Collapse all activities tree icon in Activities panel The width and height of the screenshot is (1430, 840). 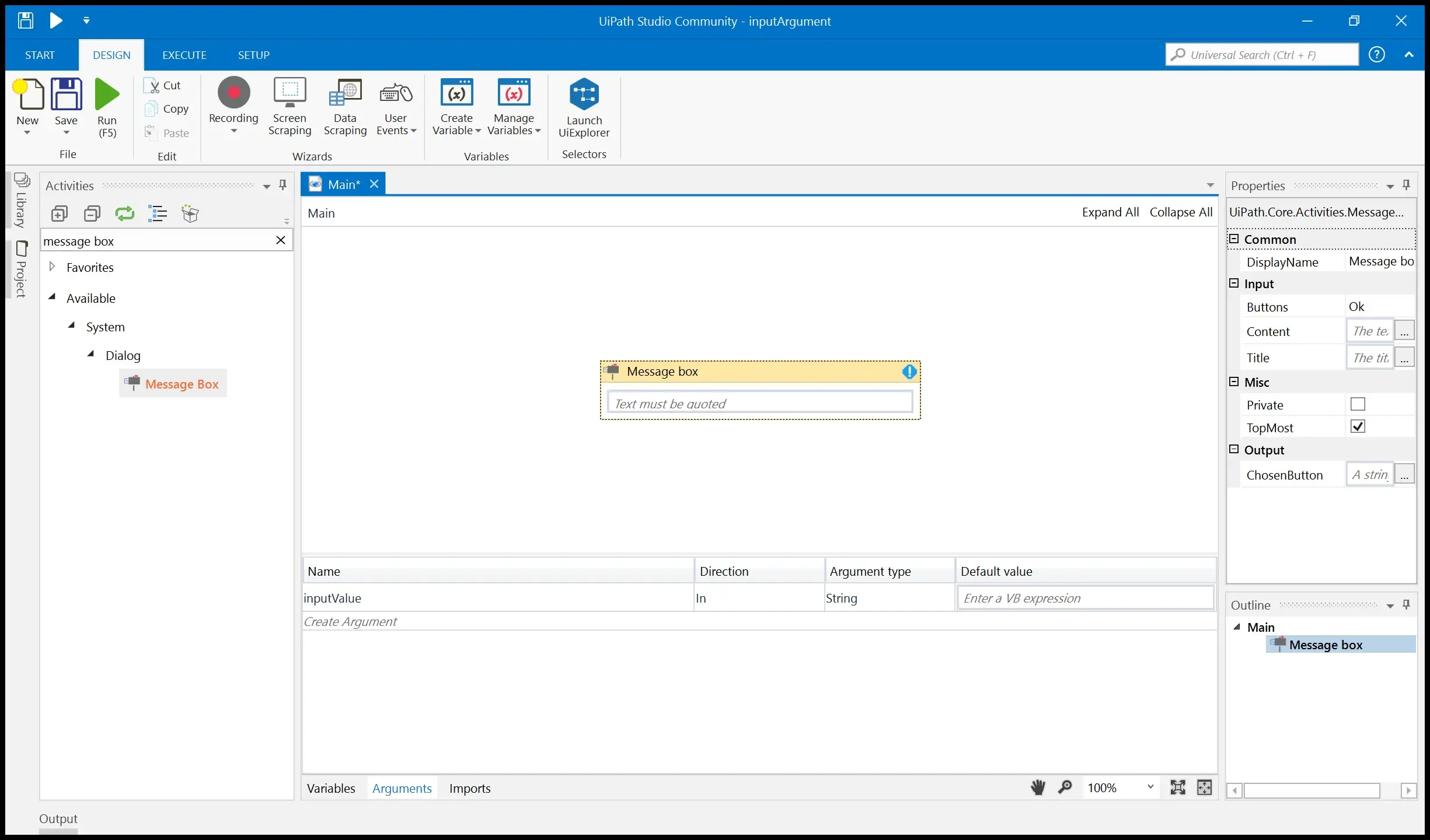point(92,214)
